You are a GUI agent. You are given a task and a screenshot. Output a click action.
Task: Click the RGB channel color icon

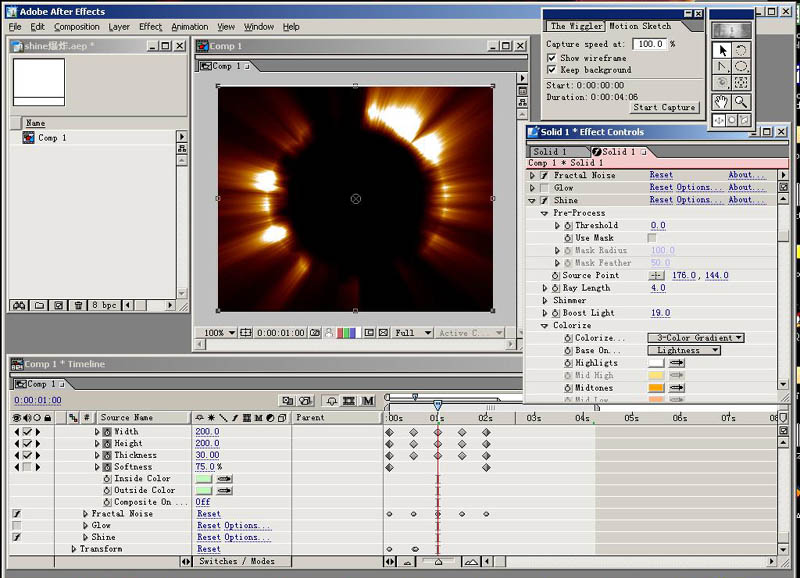point(348,333)
